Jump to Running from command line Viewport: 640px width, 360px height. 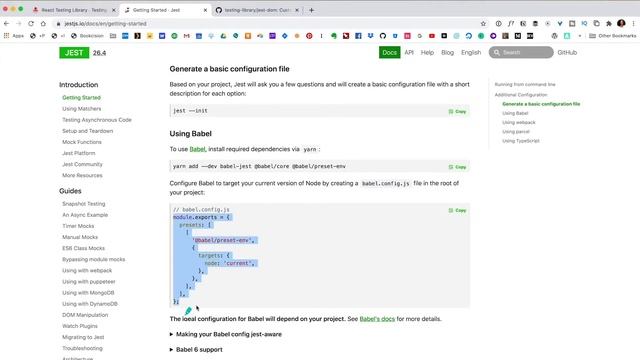coord(525,84)
